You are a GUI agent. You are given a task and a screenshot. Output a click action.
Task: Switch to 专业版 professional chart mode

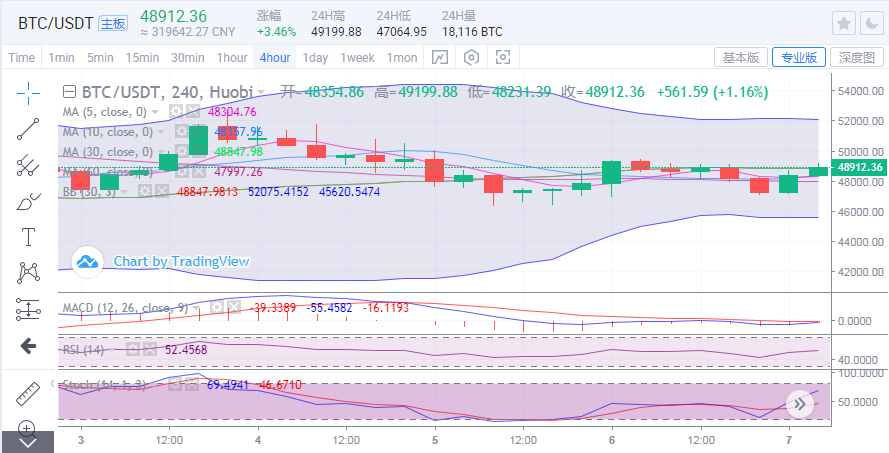coord(799,57)
